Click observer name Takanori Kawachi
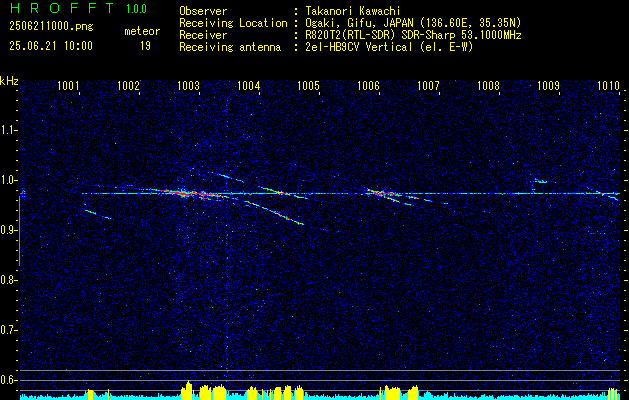 tap(351, 11)
